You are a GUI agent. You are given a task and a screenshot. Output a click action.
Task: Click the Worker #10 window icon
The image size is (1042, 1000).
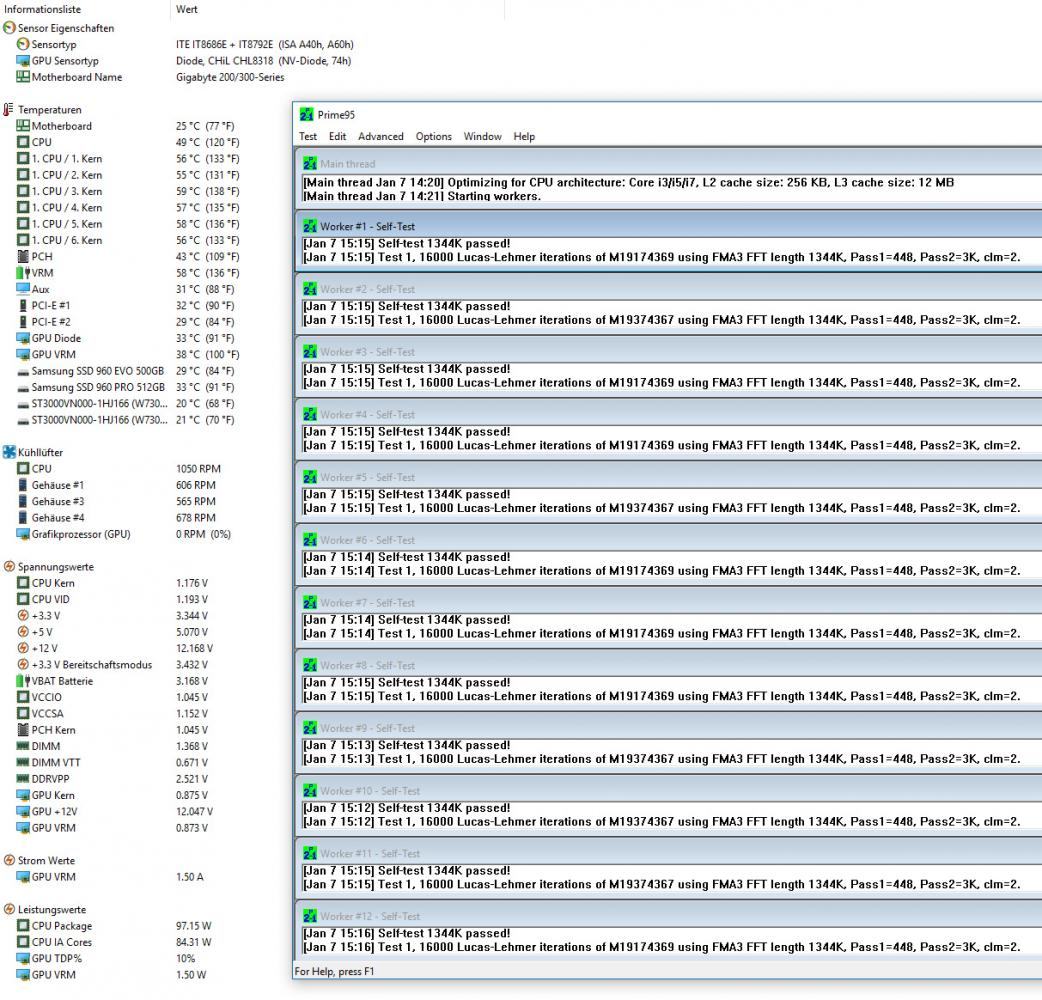310,791
